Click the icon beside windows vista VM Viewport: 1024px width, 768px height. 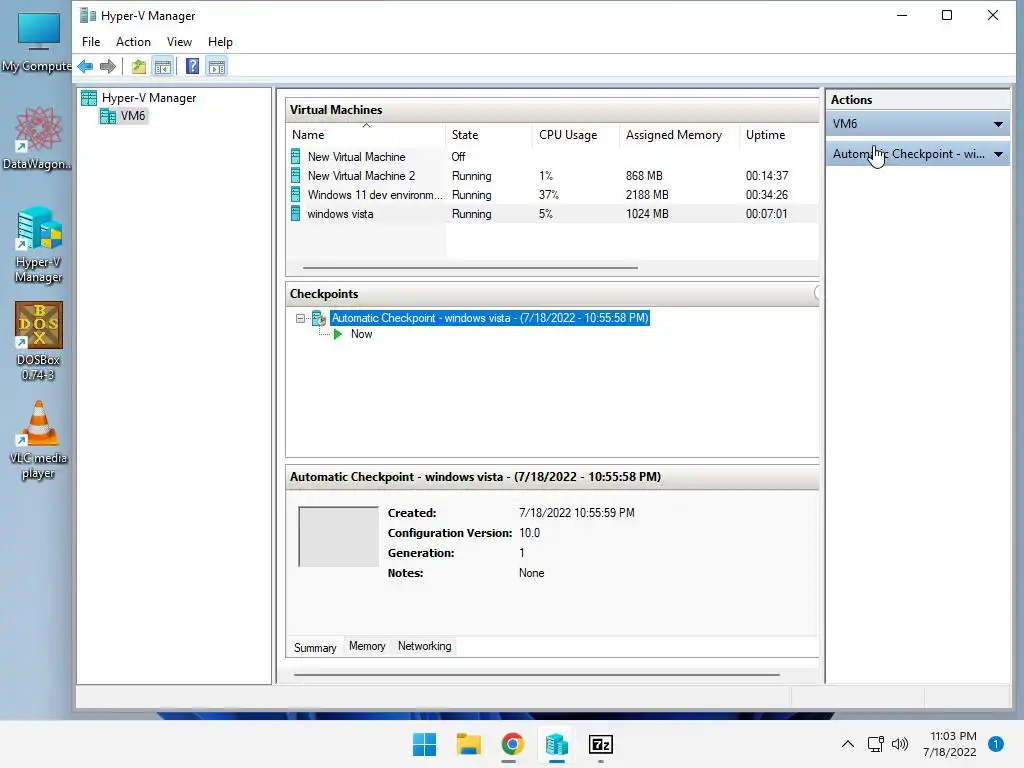click(296, 214)
